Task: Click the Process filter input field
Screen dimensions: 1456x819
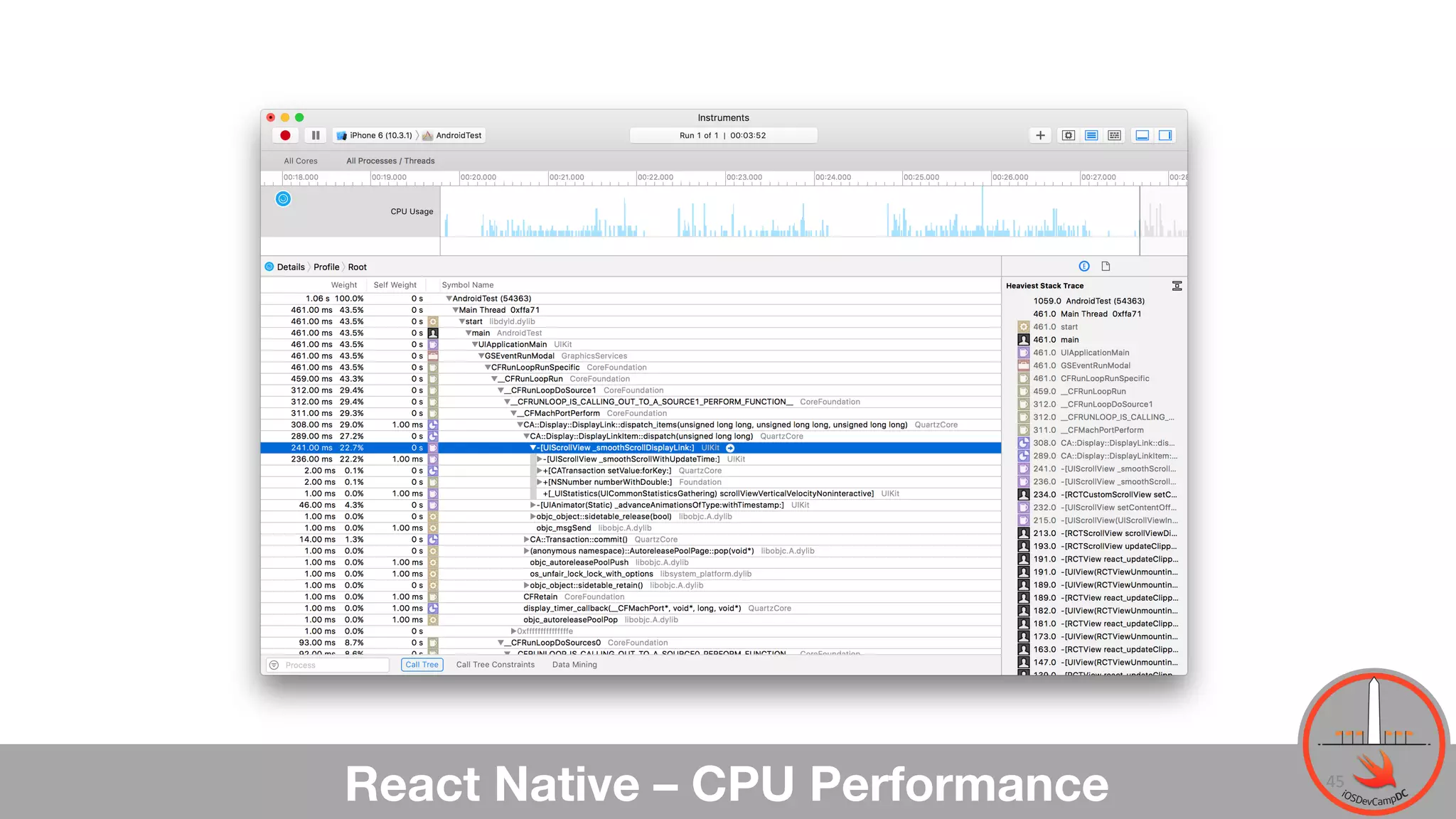Action: (328, 665)
